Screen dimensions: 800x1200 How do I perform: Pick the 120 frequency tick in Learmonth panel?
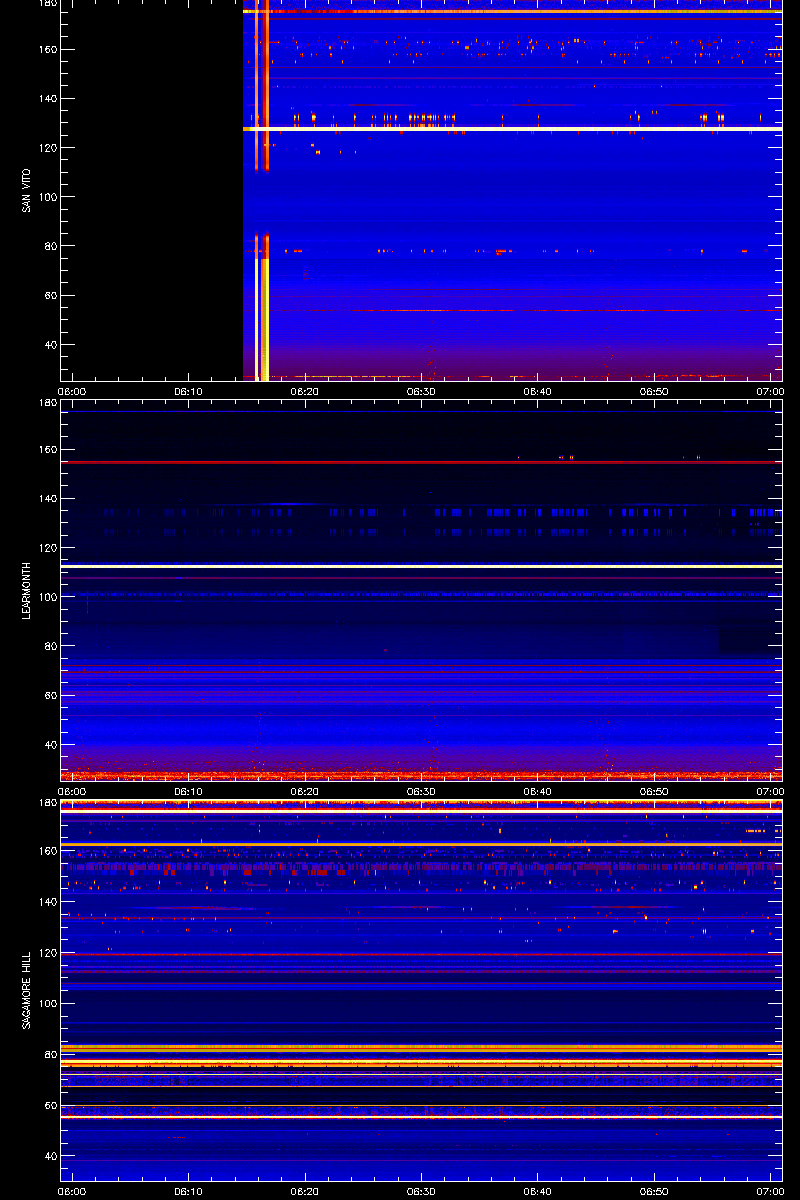(x=47, y=548)
